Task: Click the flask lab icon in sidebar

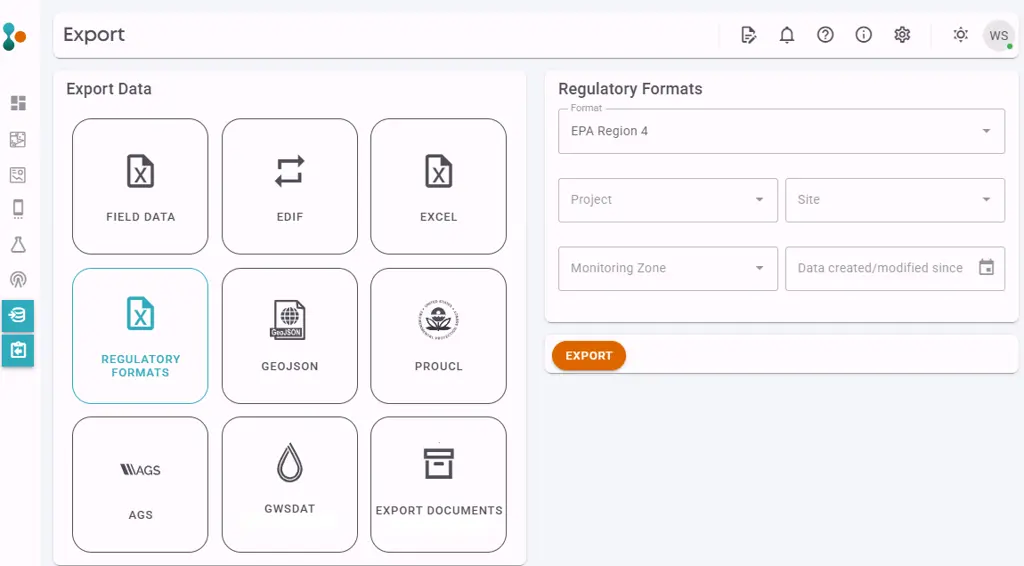Action: coord(18,245)
